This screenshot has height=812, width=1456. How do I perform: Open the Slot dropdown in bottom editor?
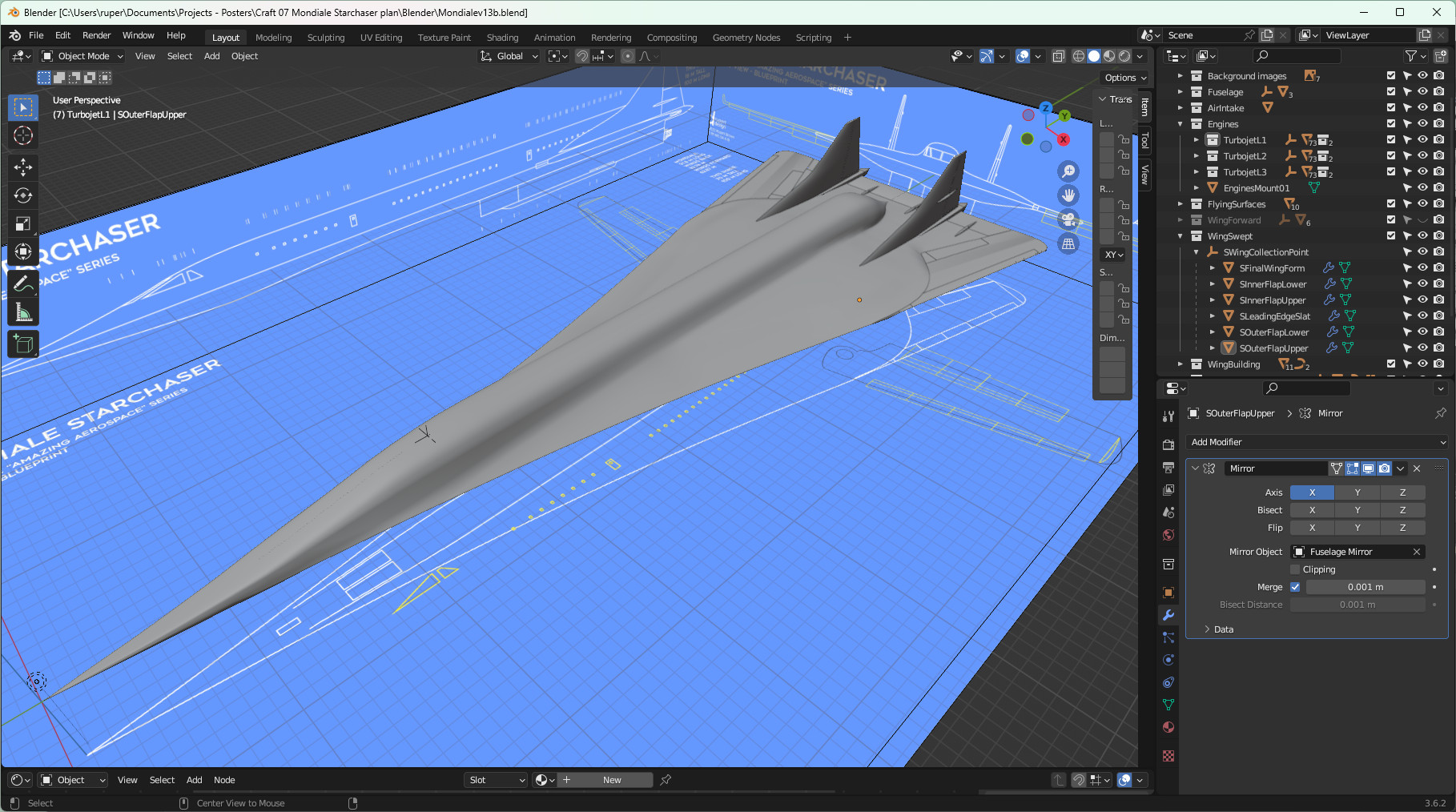pos(496,780)
